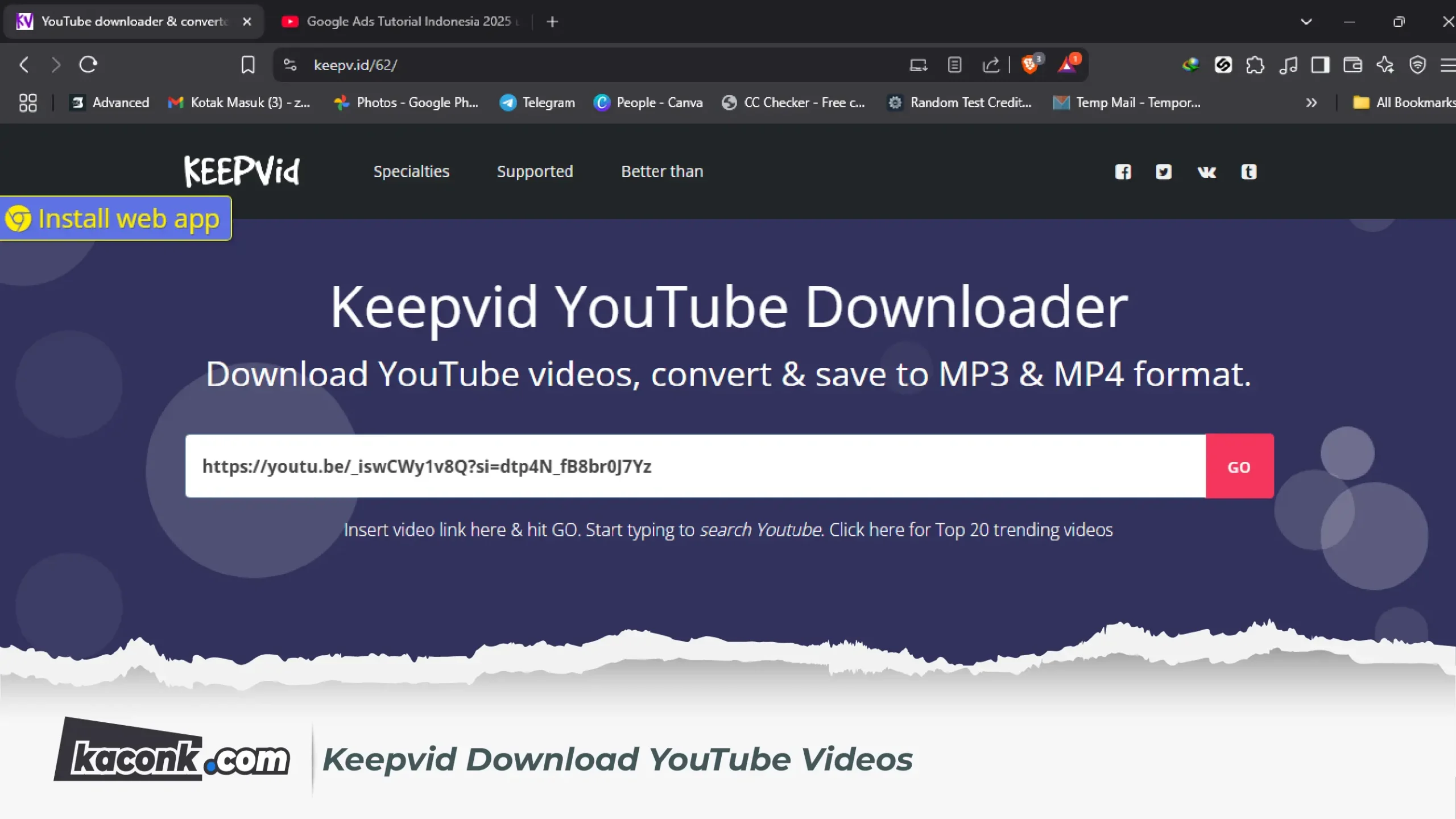The width and height of the screenshot is (1456, 819).
Task: Open a new browser tab
Action: 552,22
